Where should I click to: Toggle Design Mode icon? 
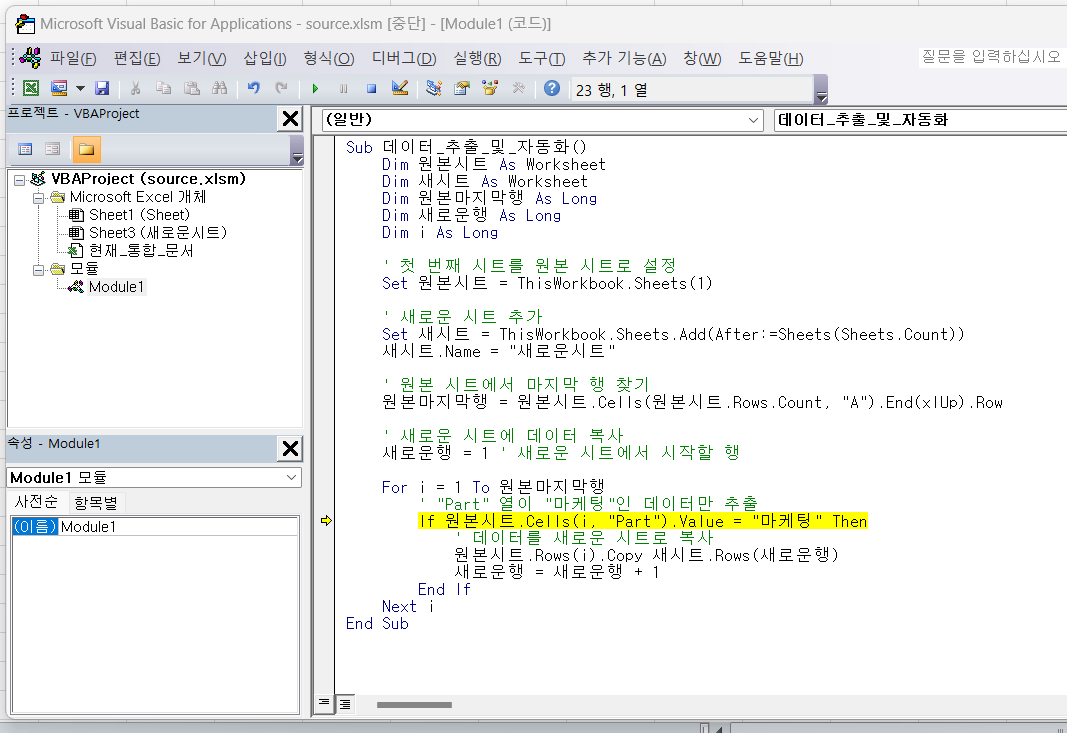(400, 88)
